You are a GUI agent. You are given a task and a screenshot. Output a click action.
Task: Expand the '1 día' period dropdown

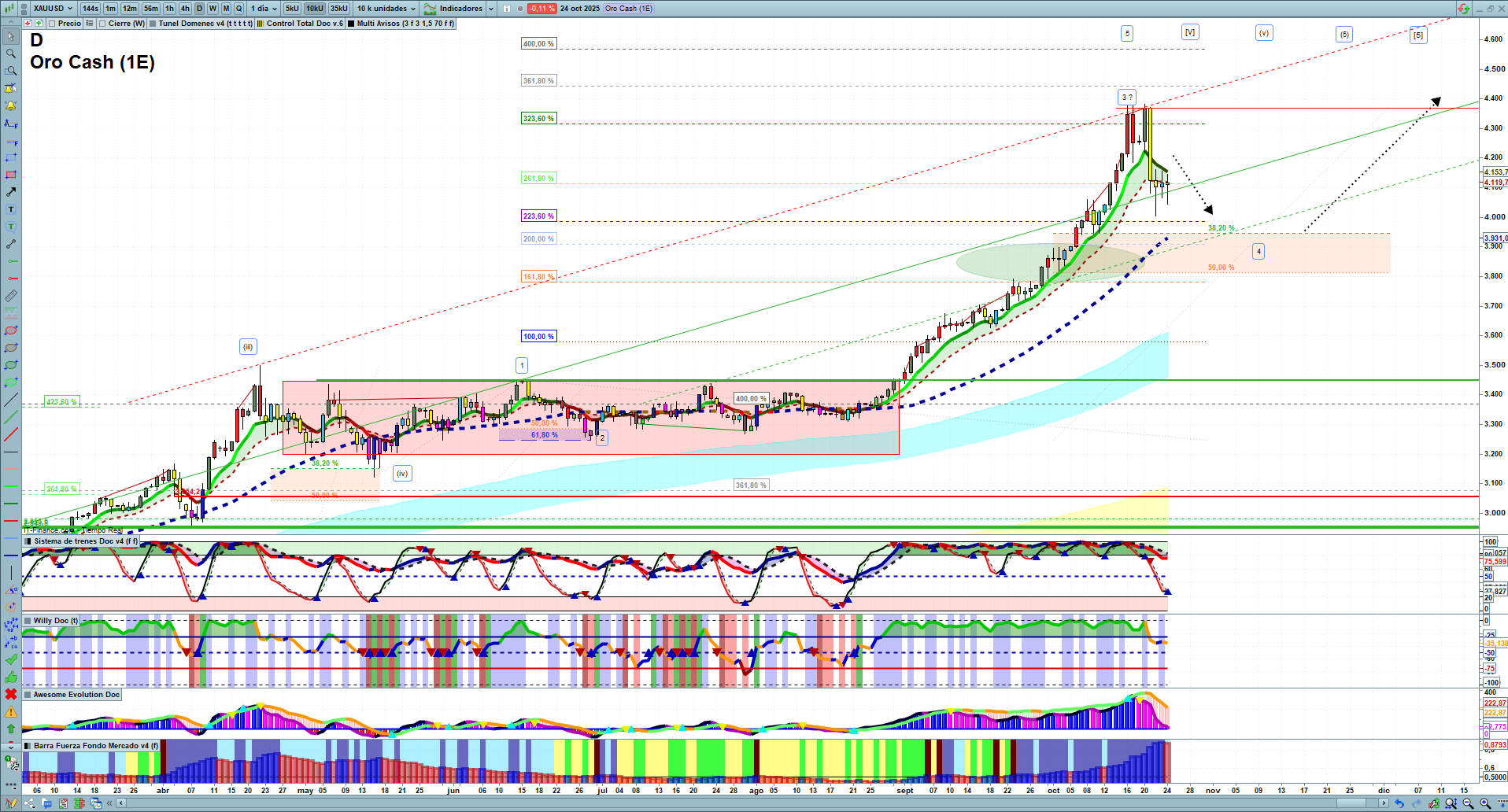pos(264,9)
